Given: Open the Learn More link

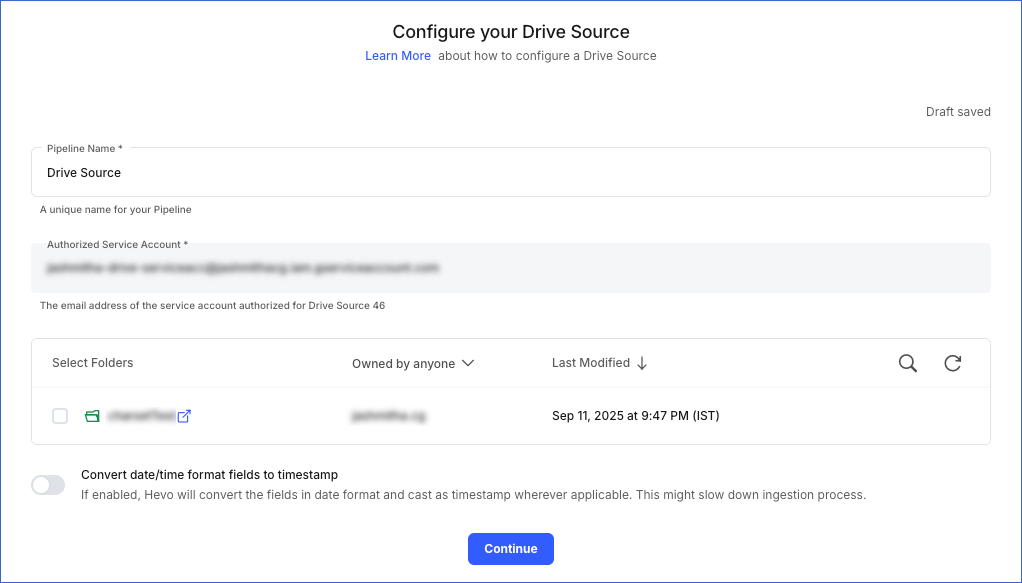Looking at the screenshot, I should (397, 56).
